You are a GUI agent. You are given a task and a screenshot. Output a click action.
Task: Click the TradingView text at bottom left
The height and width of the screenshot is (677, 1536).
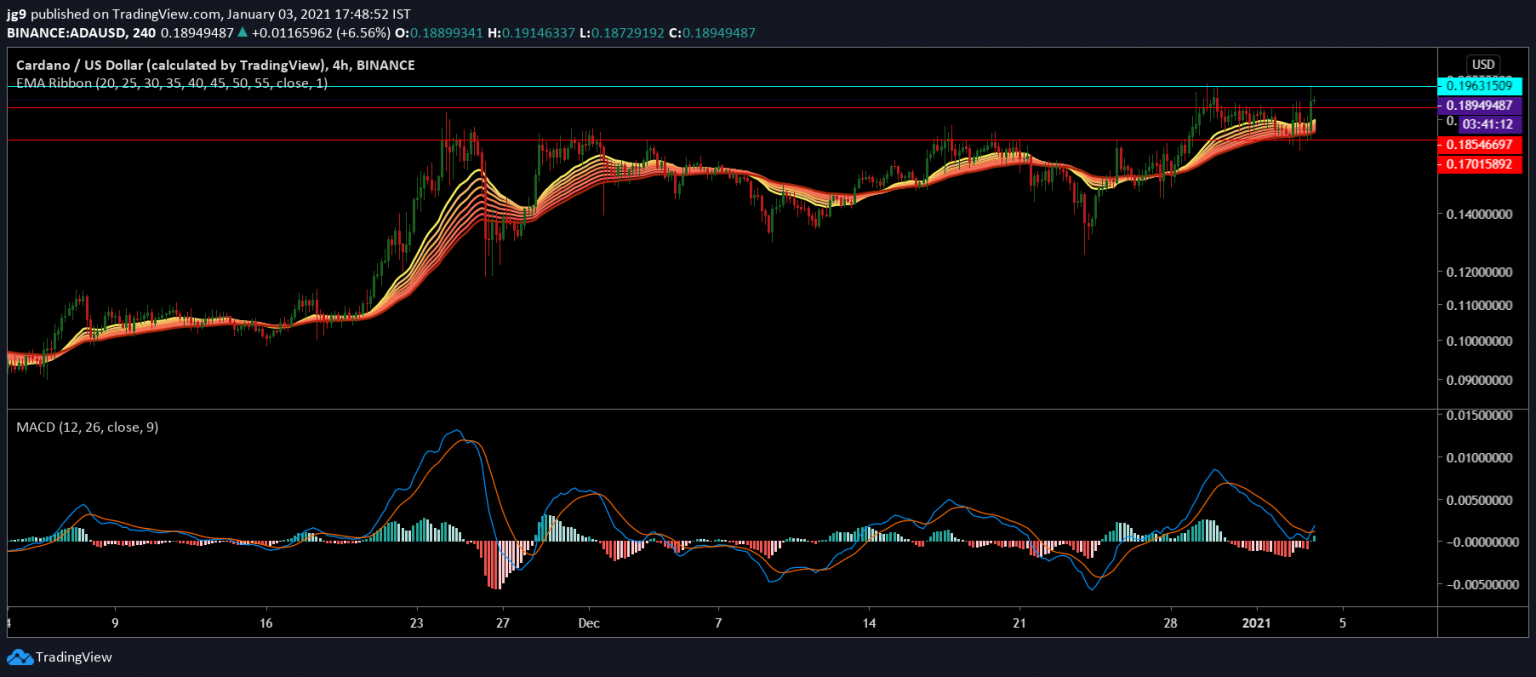(x=73, y=657)
